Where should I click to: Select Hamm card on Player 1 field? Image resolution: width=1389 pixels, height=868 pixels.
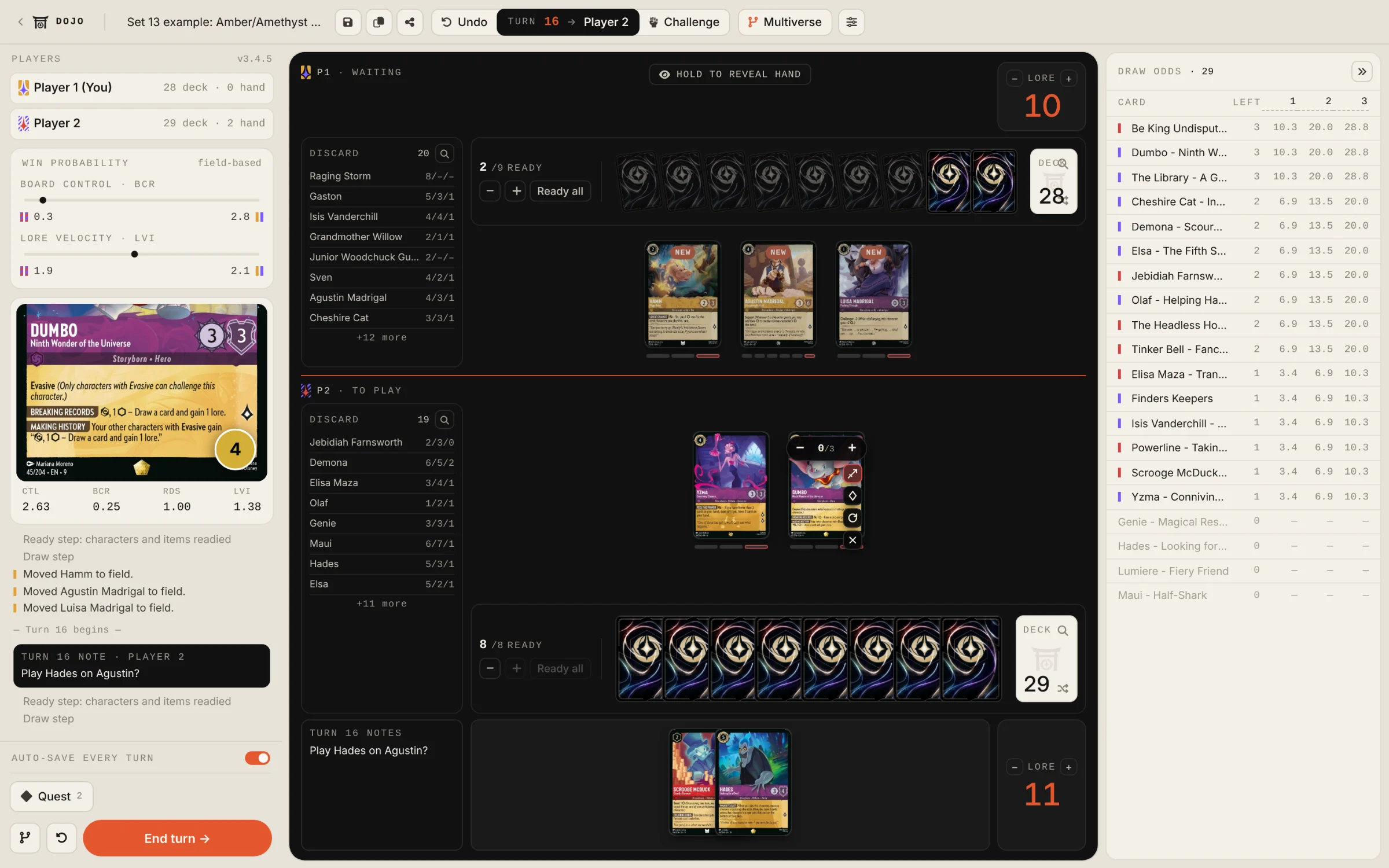click(683, 295)
